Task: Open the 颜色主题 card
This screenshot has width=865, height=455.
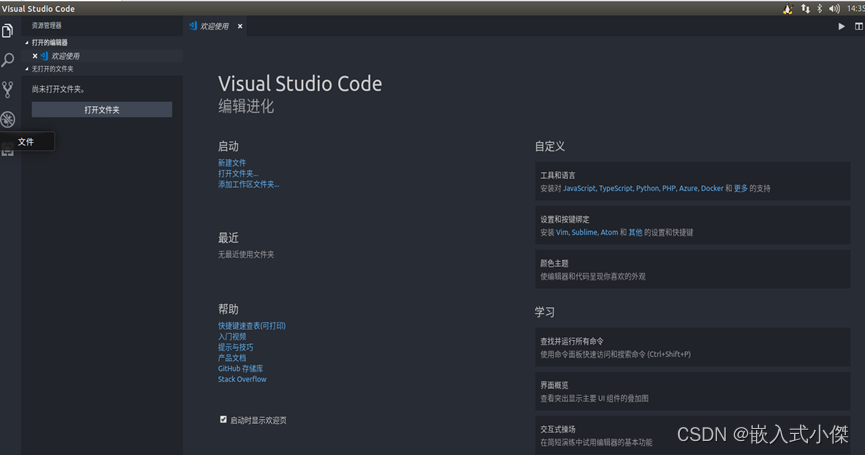Action: (692, 269)
